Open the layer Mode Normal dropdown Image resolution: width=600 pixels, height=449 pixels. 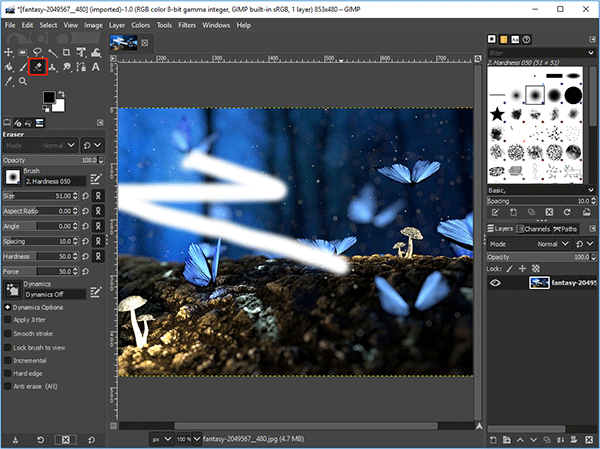pos(529,244)
